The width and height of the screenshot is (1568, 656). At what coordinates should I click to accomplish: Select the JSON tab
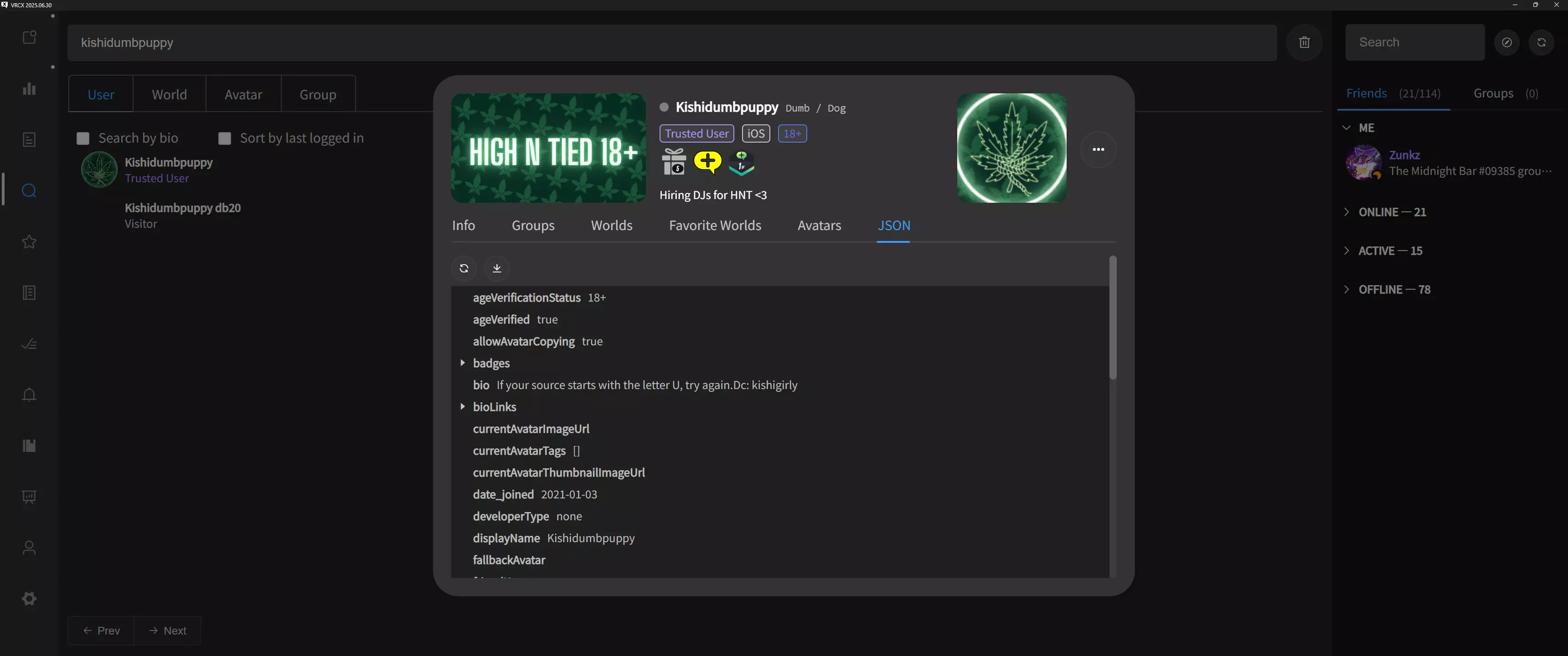coord(893,226)
